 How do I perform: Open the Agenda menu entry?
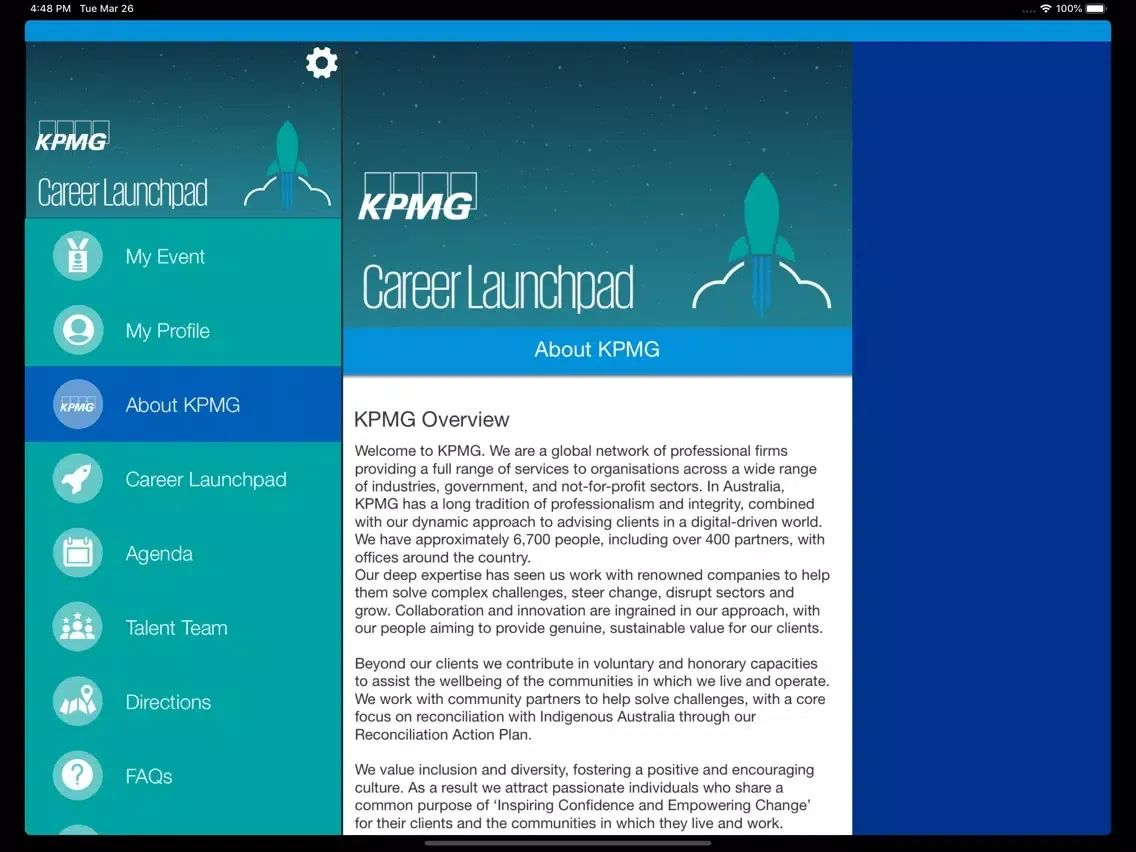click(183, 553)
